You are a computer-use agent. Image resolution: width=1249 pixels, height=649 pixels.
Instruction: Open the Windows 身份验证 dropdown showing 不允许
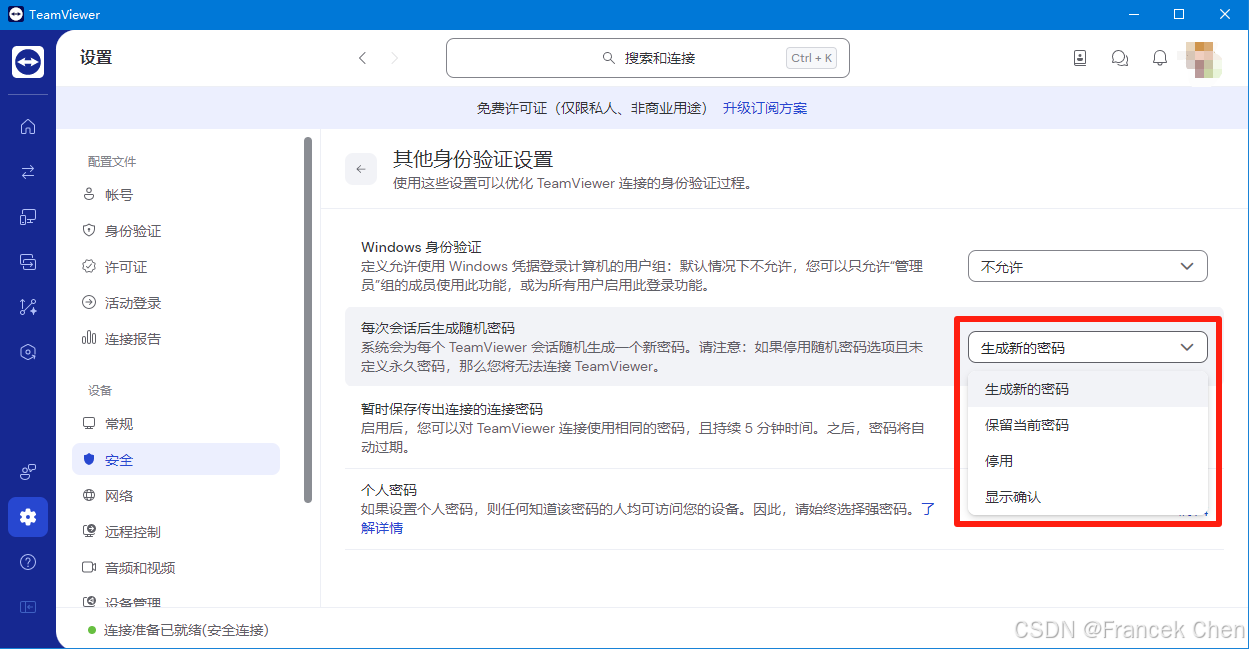[x=1088, y=267]
